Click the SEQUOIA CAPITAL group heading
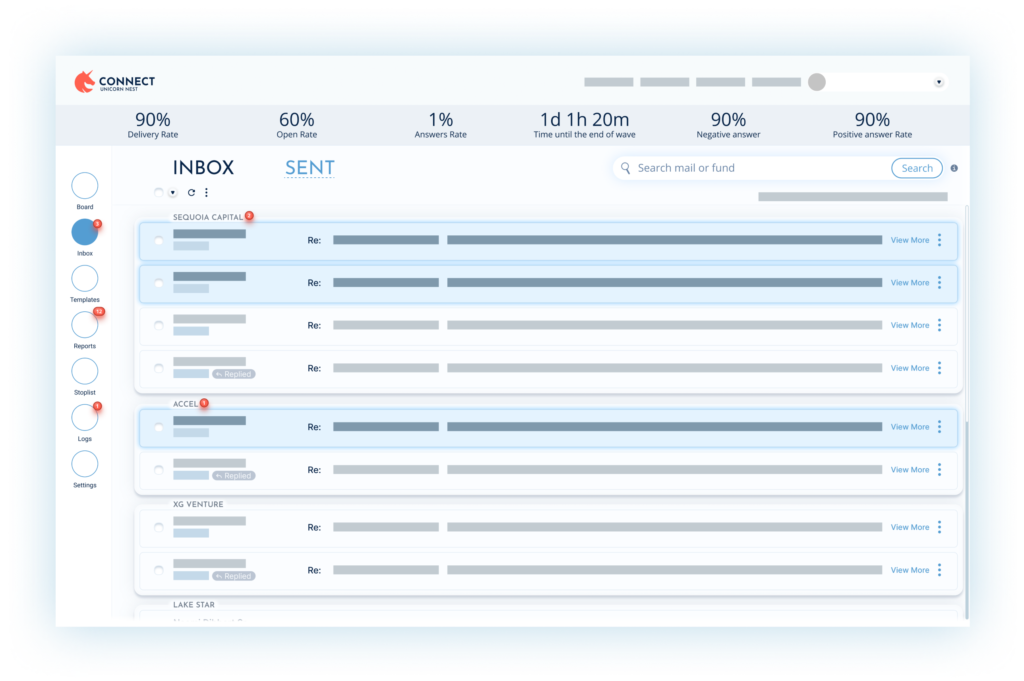Screen dimensions: 1024x681 click(208, 217)
